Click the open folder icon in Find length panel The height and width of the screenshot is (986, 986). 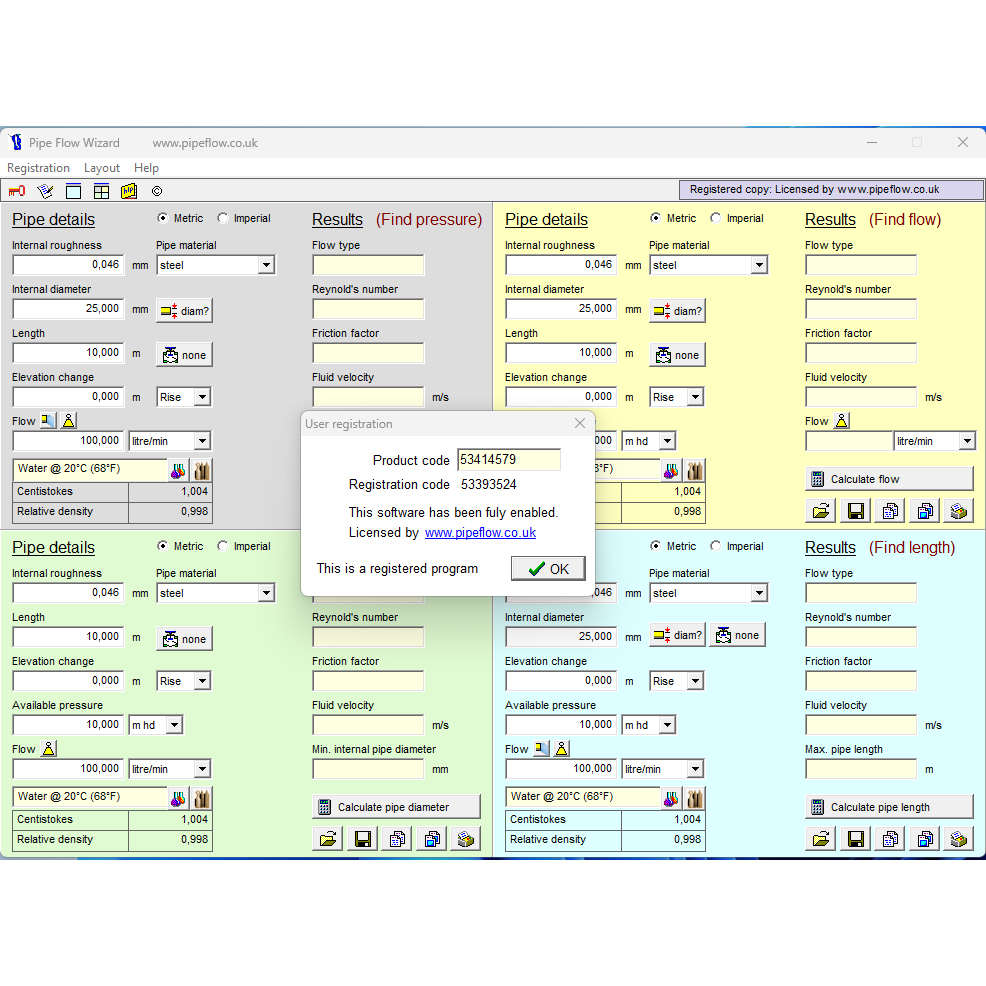click(821, 839)
